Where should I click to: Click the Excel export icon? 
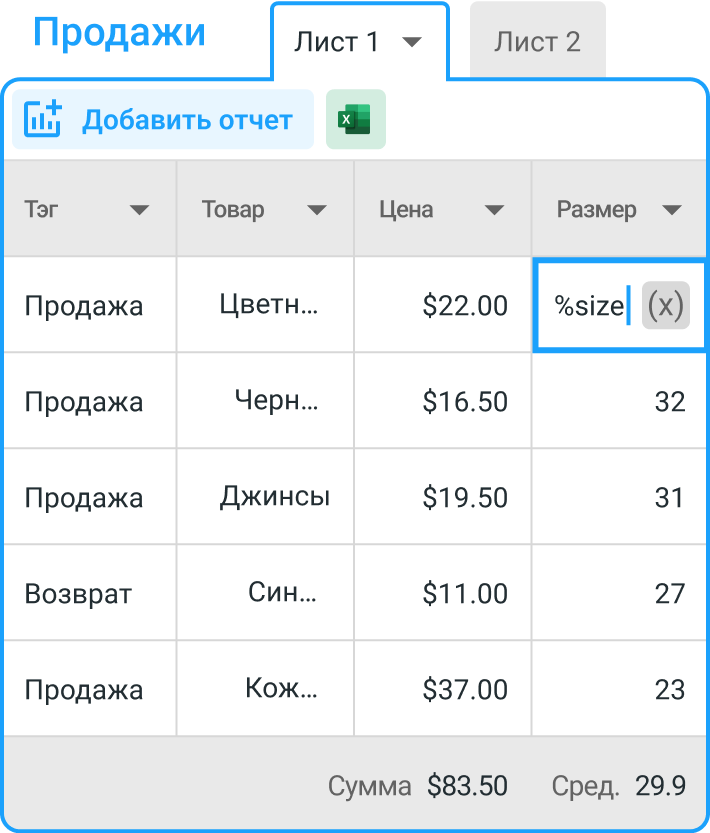pyautogui.click(x=356, y=119)
